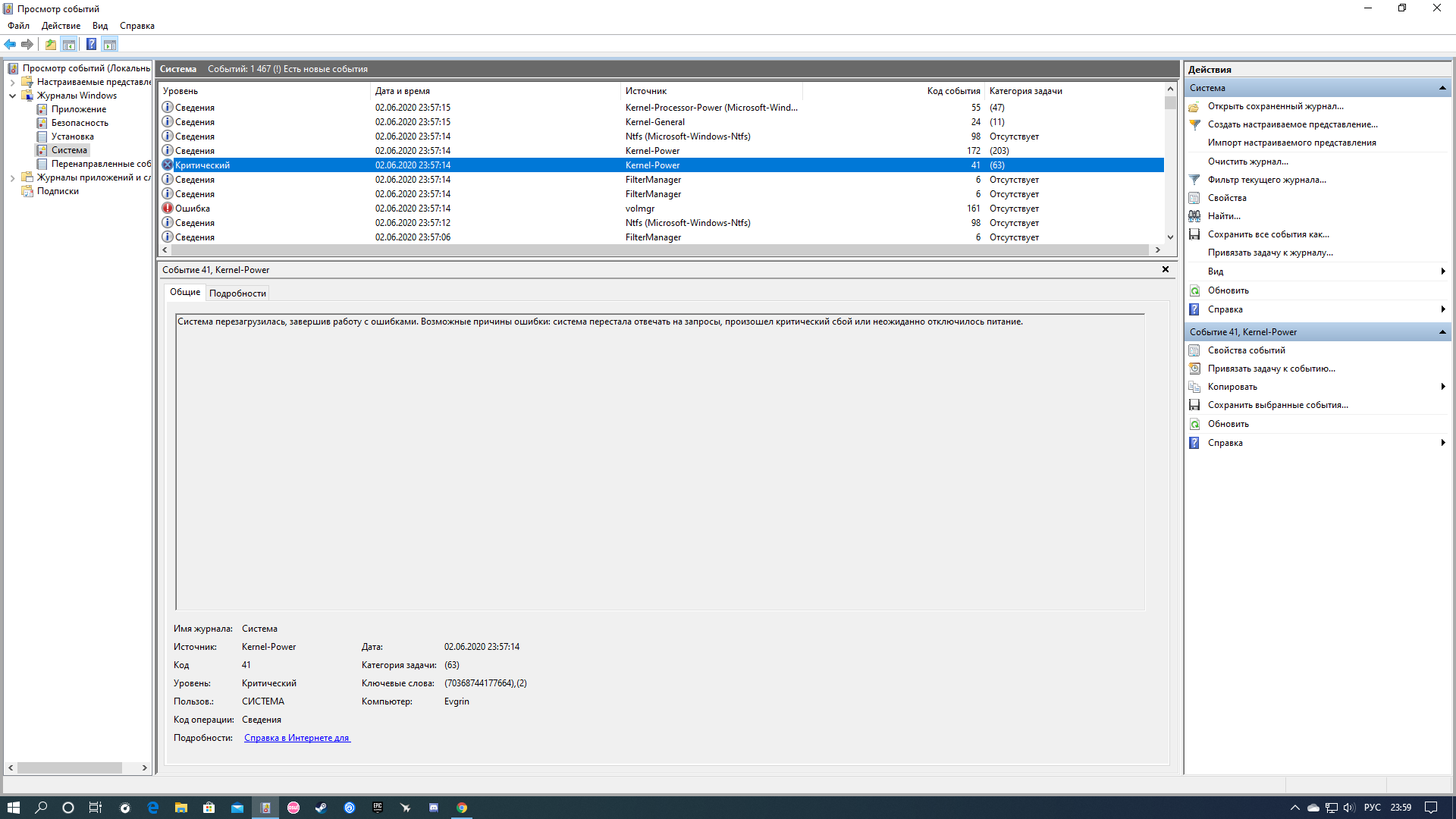Open Discord from the taskbar
The width and height of the screenshot is (1456, 819).
(433, 808)
